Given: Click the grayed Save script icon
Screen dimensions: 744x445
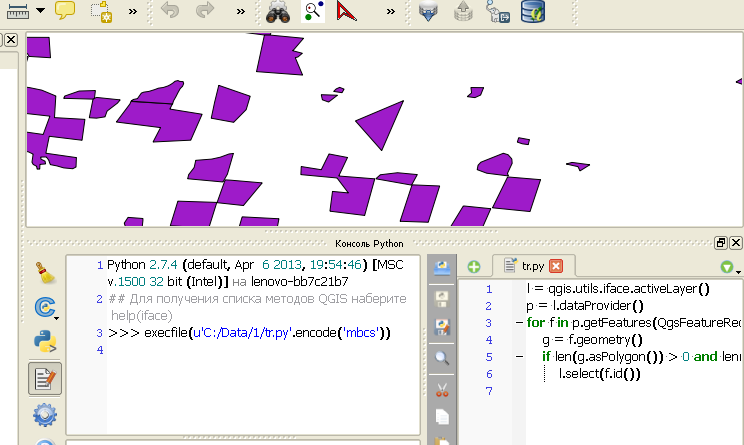Looking at the screenshot, I should (x=442, y=299).
